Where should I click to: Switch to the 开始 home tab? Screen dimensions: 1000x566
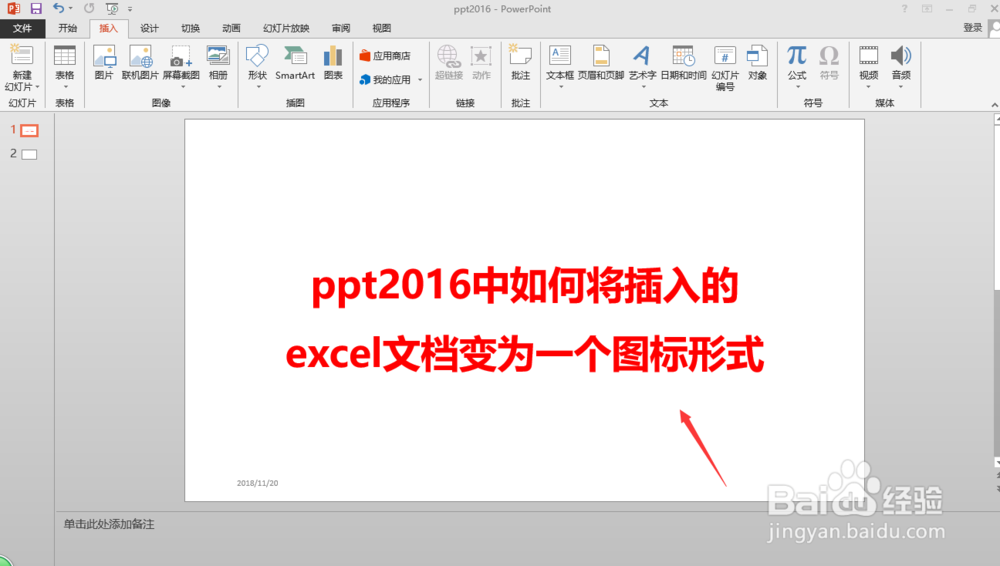pos(68,28)
